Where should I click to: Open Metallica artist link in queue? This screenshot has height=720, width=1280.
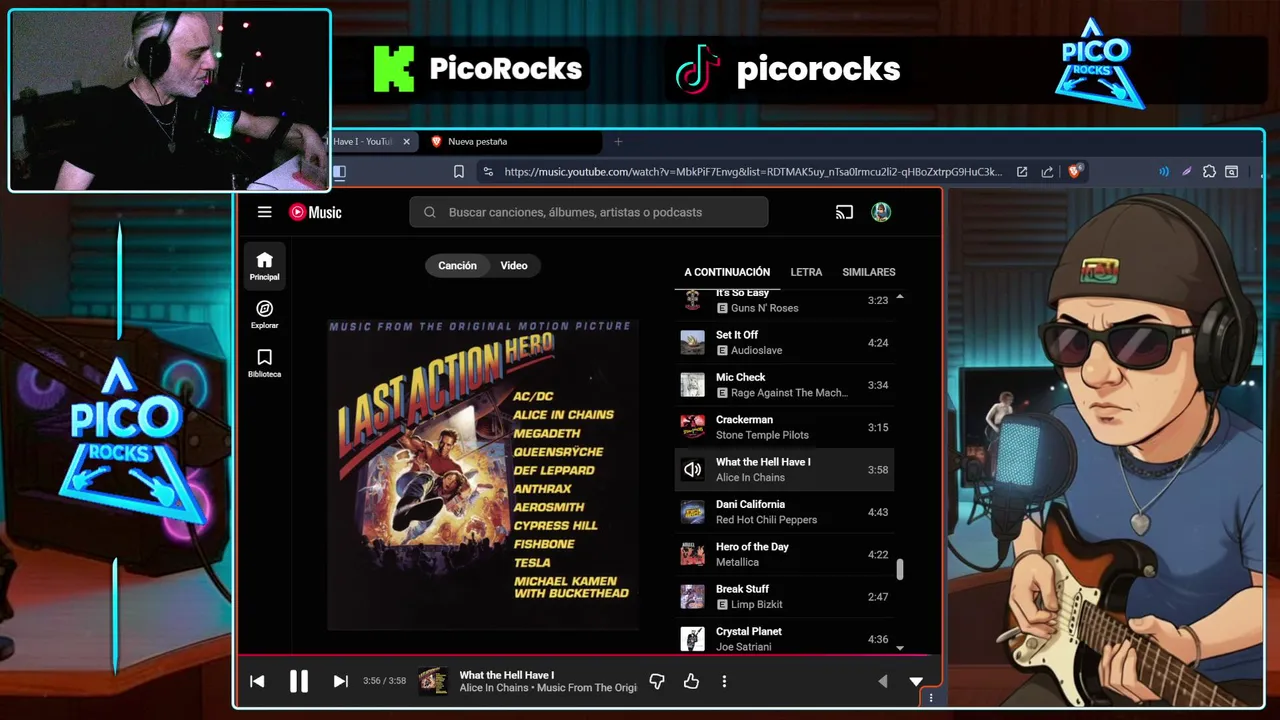click(737, 562)
